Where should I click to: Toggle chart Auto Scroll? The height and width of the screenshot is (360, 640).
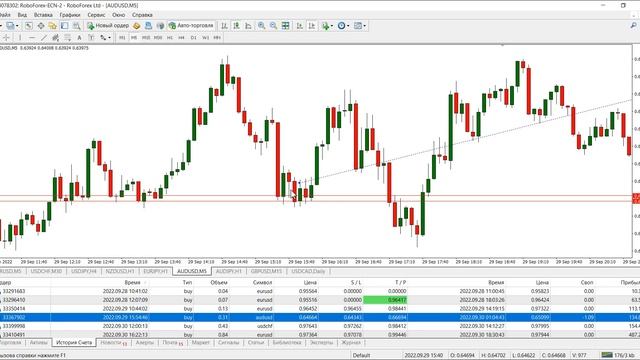(x=299, y=26)
